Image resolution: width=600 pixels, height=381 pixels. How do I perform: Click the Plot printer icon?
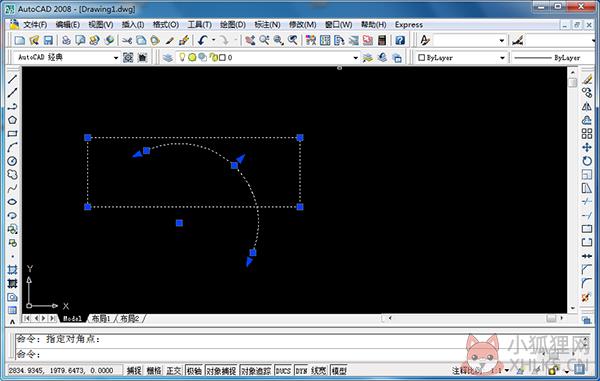coord(66,40)
